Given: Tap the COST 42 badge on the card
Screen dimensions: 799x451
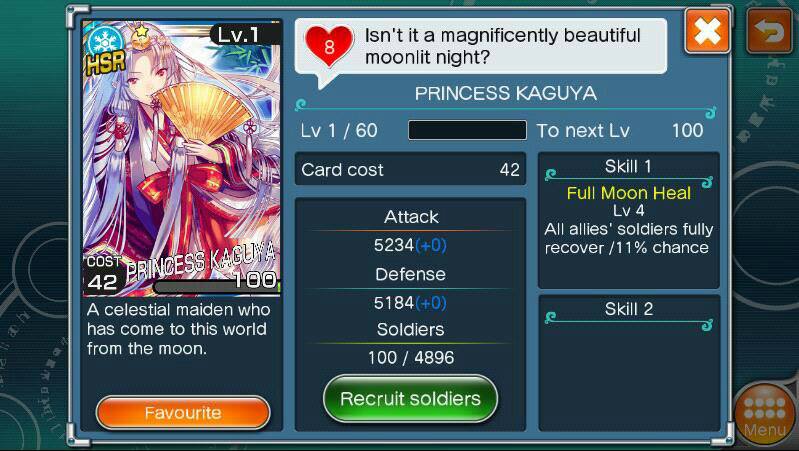Looking at the screenshot, I should tap(103, 274).
